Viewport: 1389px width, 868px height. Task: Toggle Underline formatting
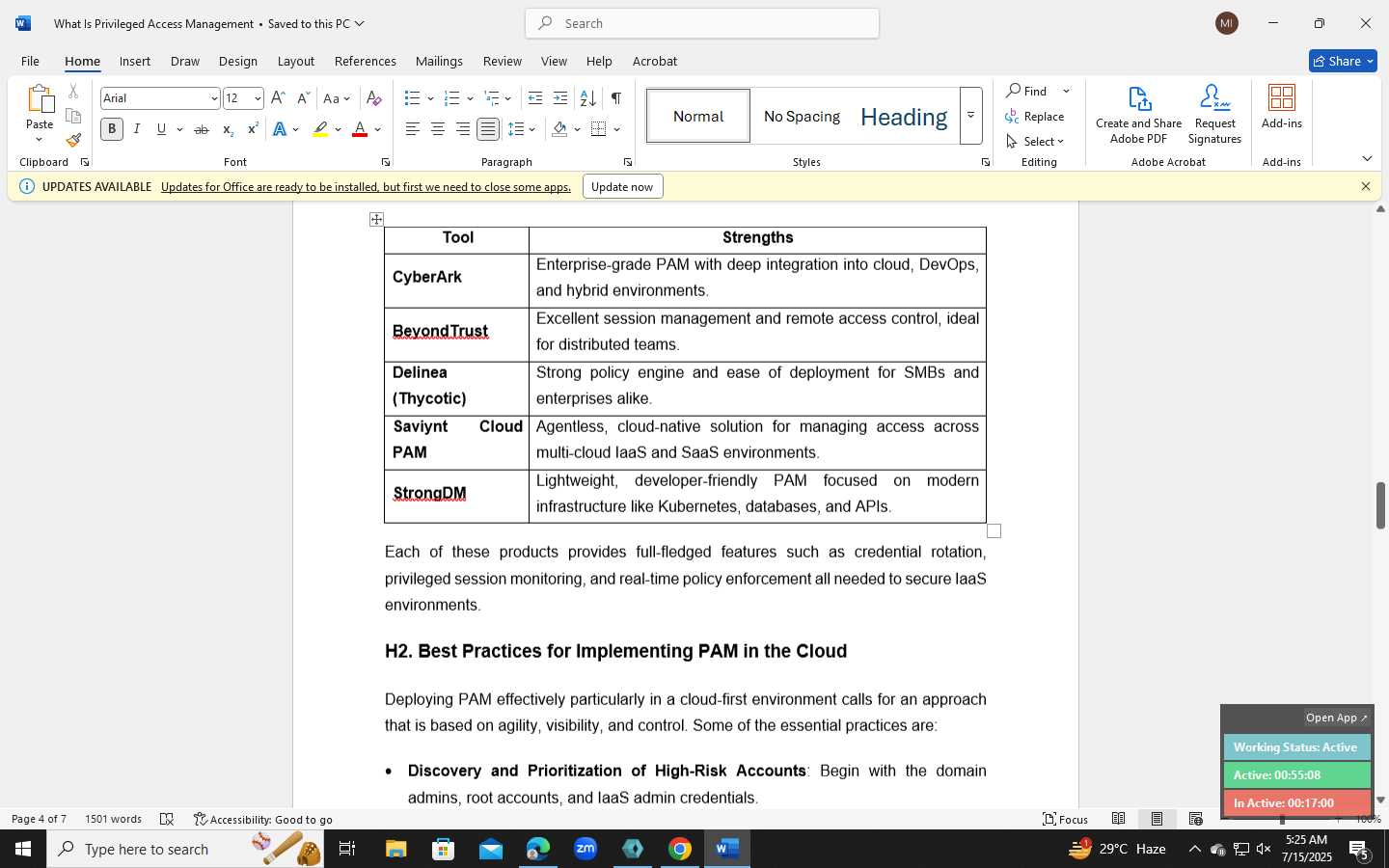tap(162, 129)
